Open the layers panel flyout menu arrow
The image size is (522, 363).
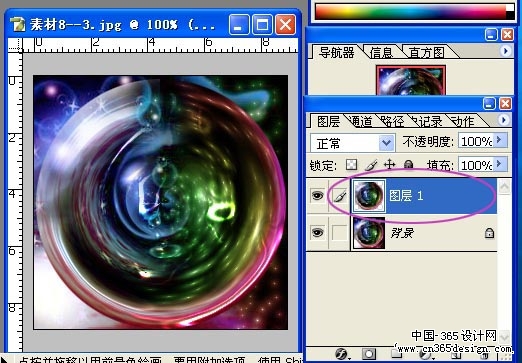click(505, 120)
